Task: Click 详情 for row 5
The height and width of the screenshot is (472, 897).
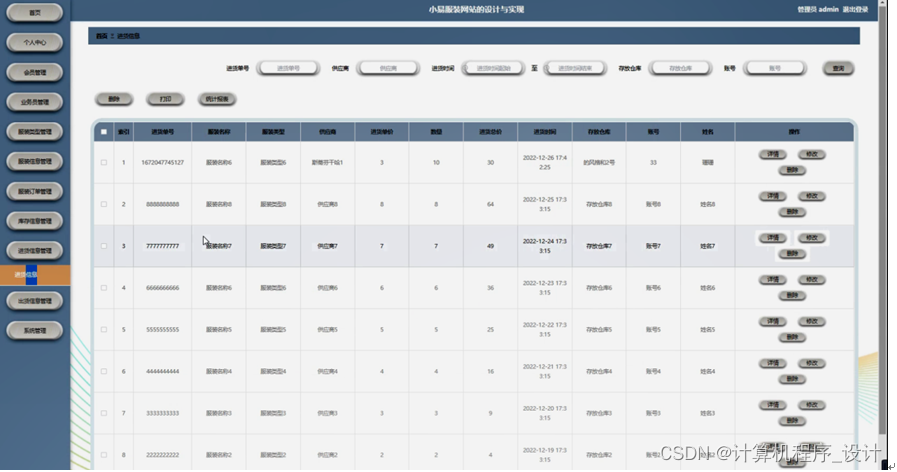Action: point(773,322)
